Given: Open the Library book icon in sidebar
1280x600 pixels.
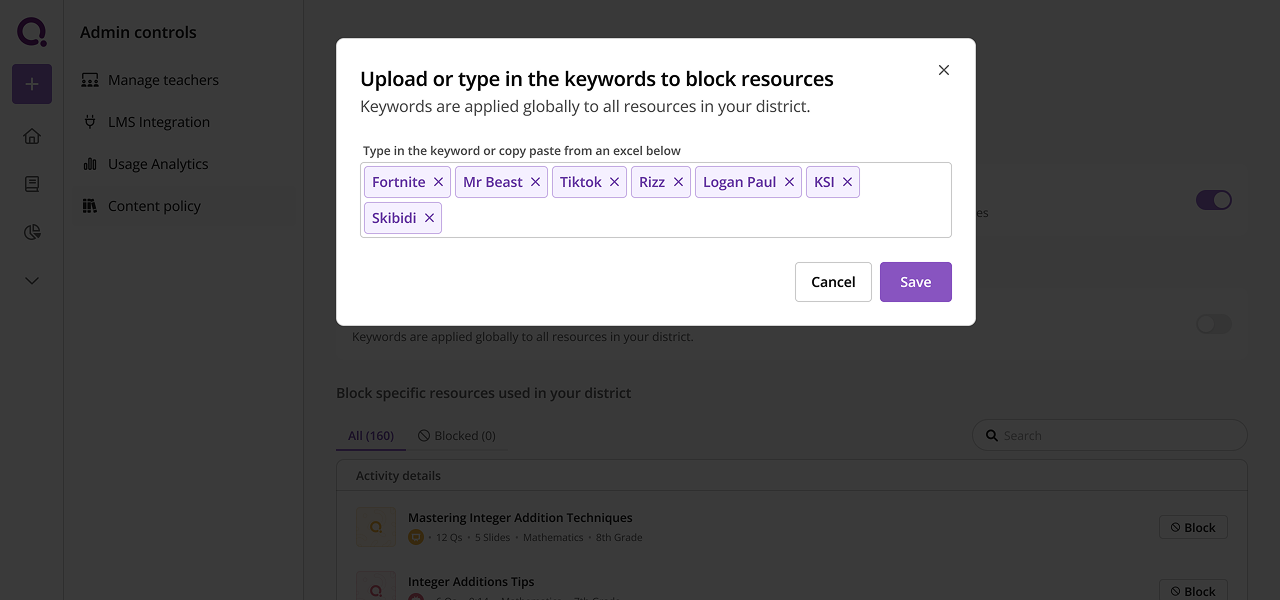Looking at the screenshot, I should click(31, 184).
